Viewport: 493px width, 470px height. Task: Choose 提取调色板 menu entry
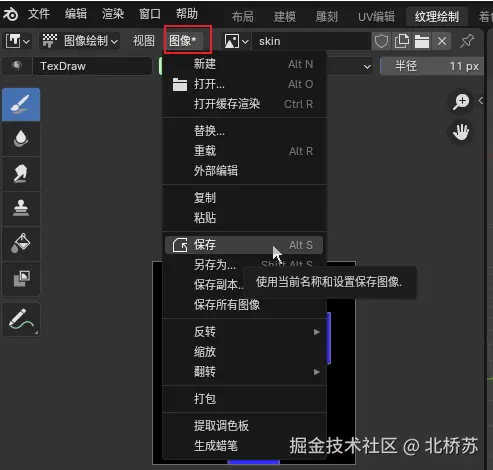tap(244, 426)
